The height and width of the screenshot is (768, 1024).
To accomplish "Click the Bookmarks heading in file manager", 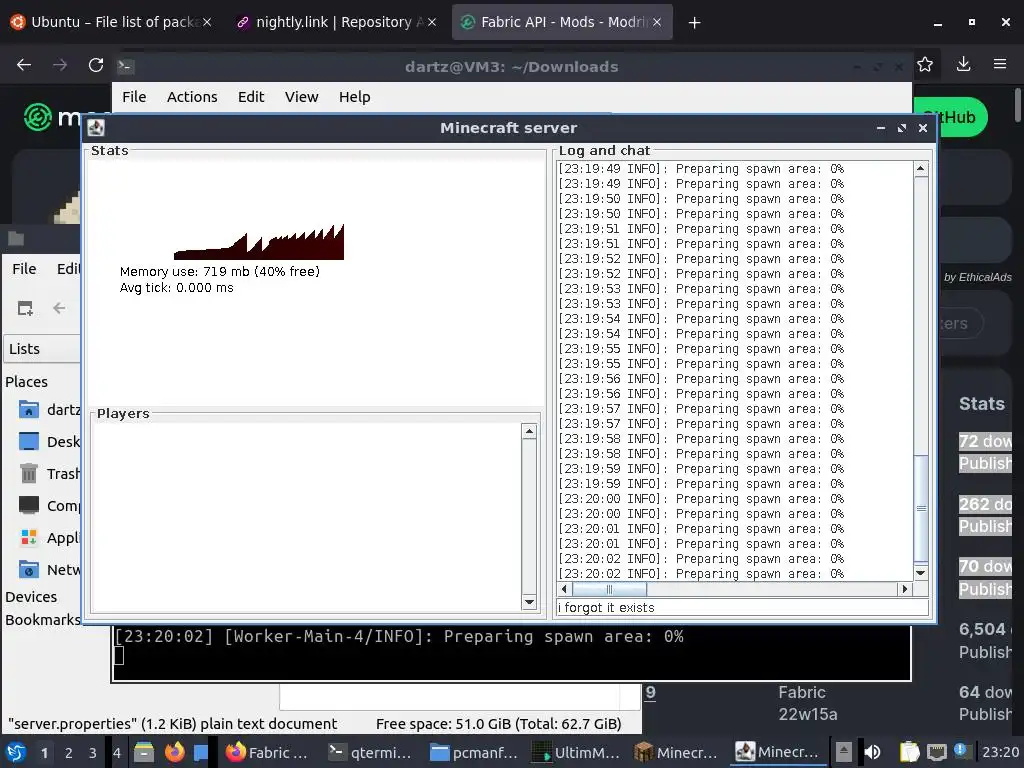I will click(x=42, y=620).
